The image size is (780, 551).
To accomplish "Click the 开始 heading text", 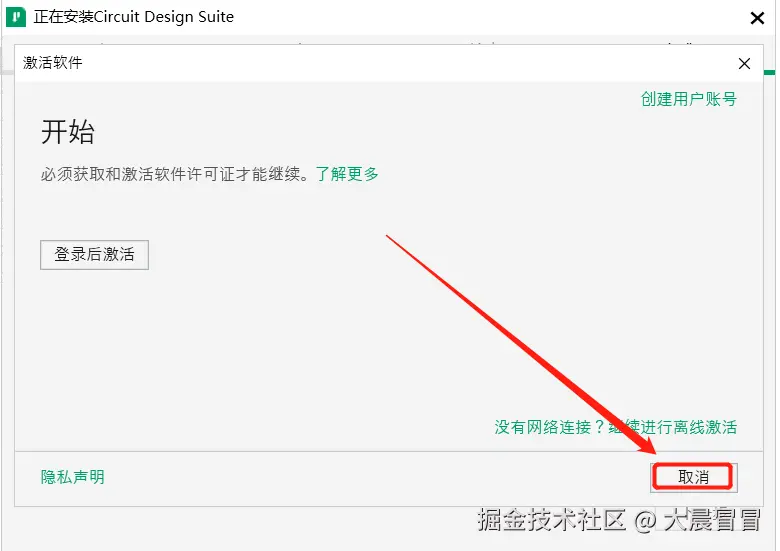I will [x=68, y=132].
